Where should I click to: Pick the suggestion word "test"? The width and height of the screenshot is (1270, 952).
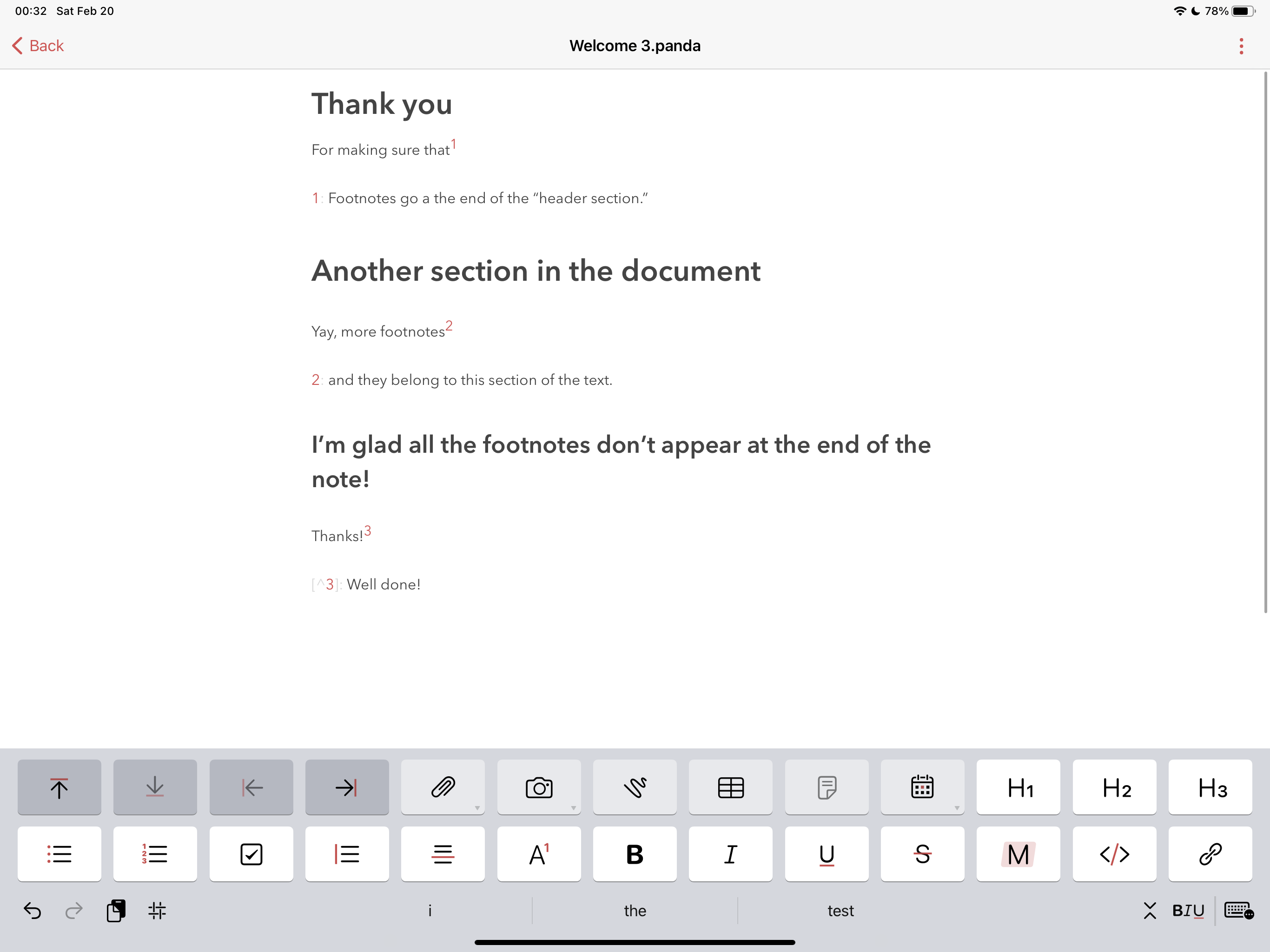pos(840,911)
